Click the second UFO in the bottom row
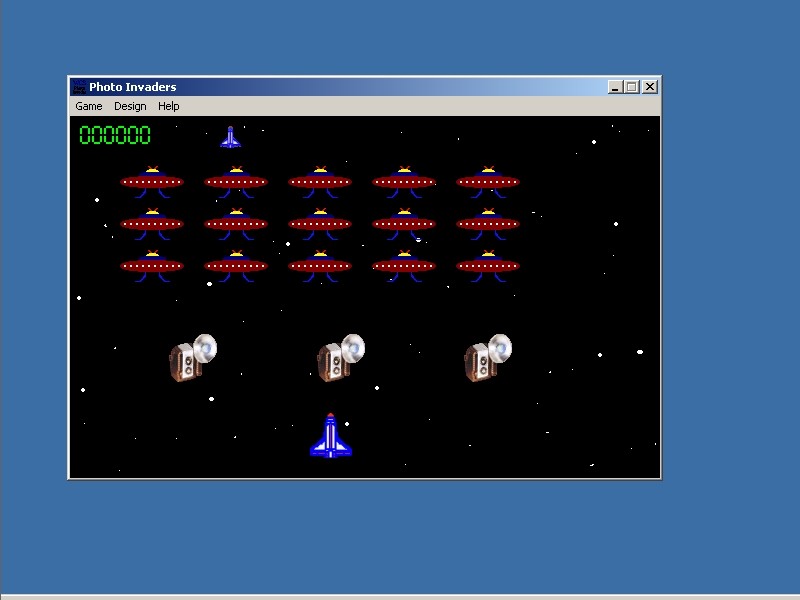Image resolution: width=800 pixels, height=600 pixels. click(x=236, y=266)
